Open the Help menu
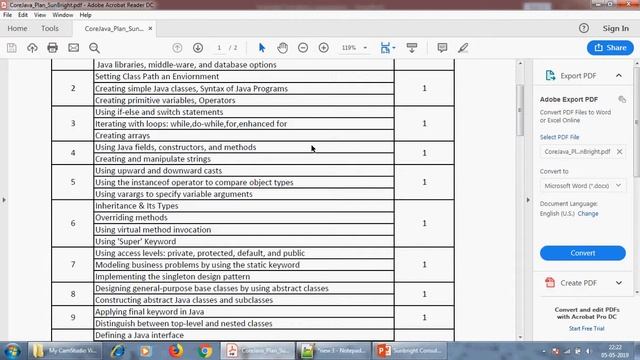 tap(85, 15)
